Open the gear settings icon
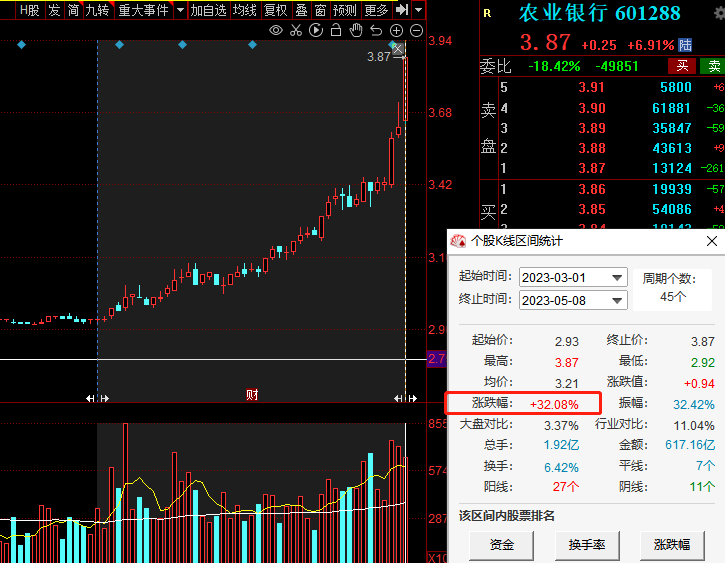The width and height of the screenshot is (725, 563). 719,13
